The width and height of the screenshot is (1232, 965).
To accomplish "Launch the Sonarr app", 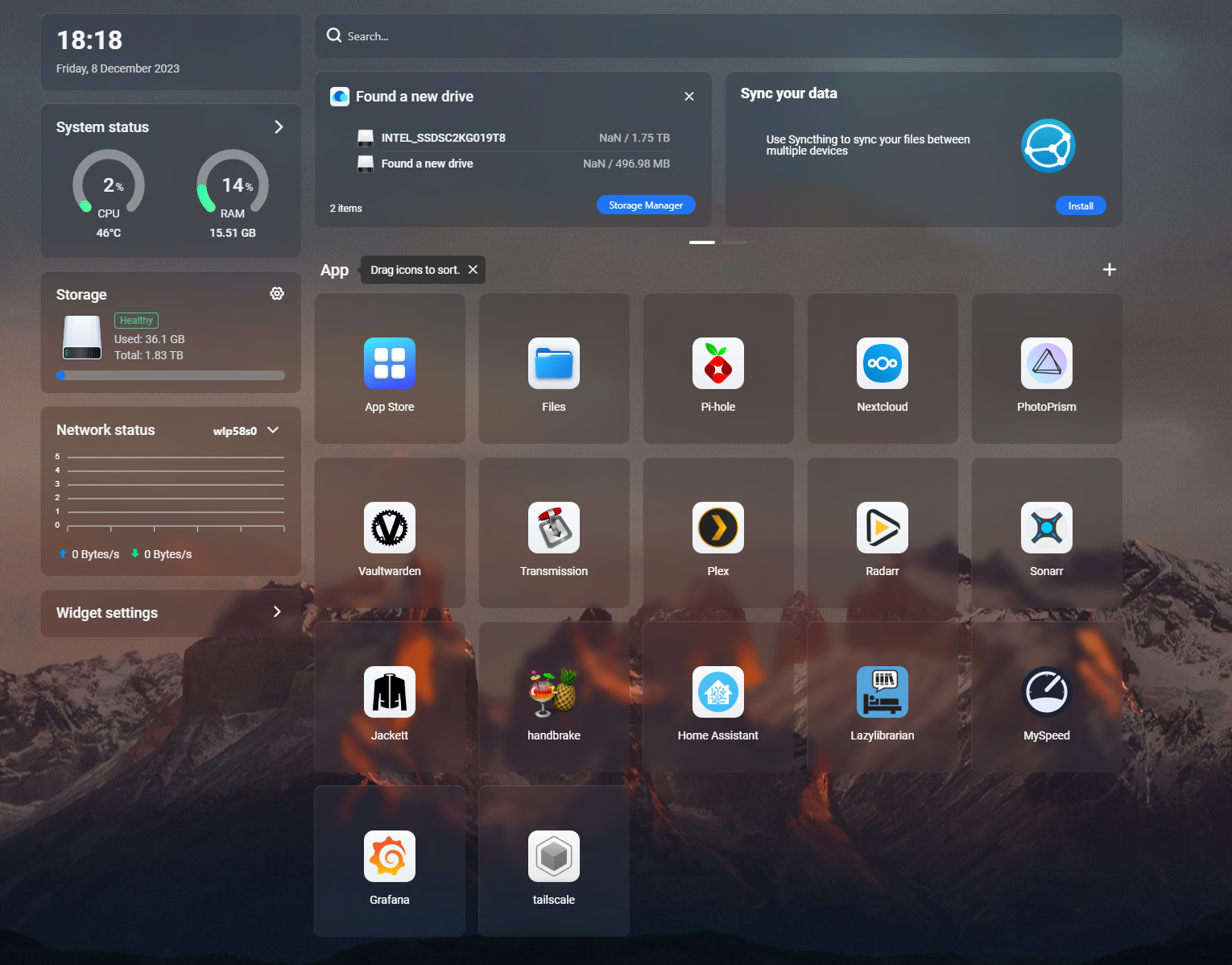I will [1047, 528].
